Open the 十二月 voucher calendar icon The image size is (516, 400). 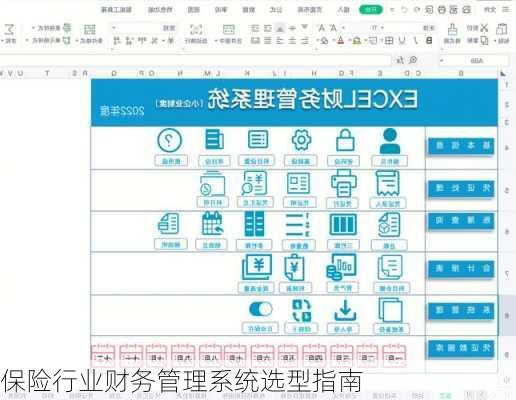(103, 356)
